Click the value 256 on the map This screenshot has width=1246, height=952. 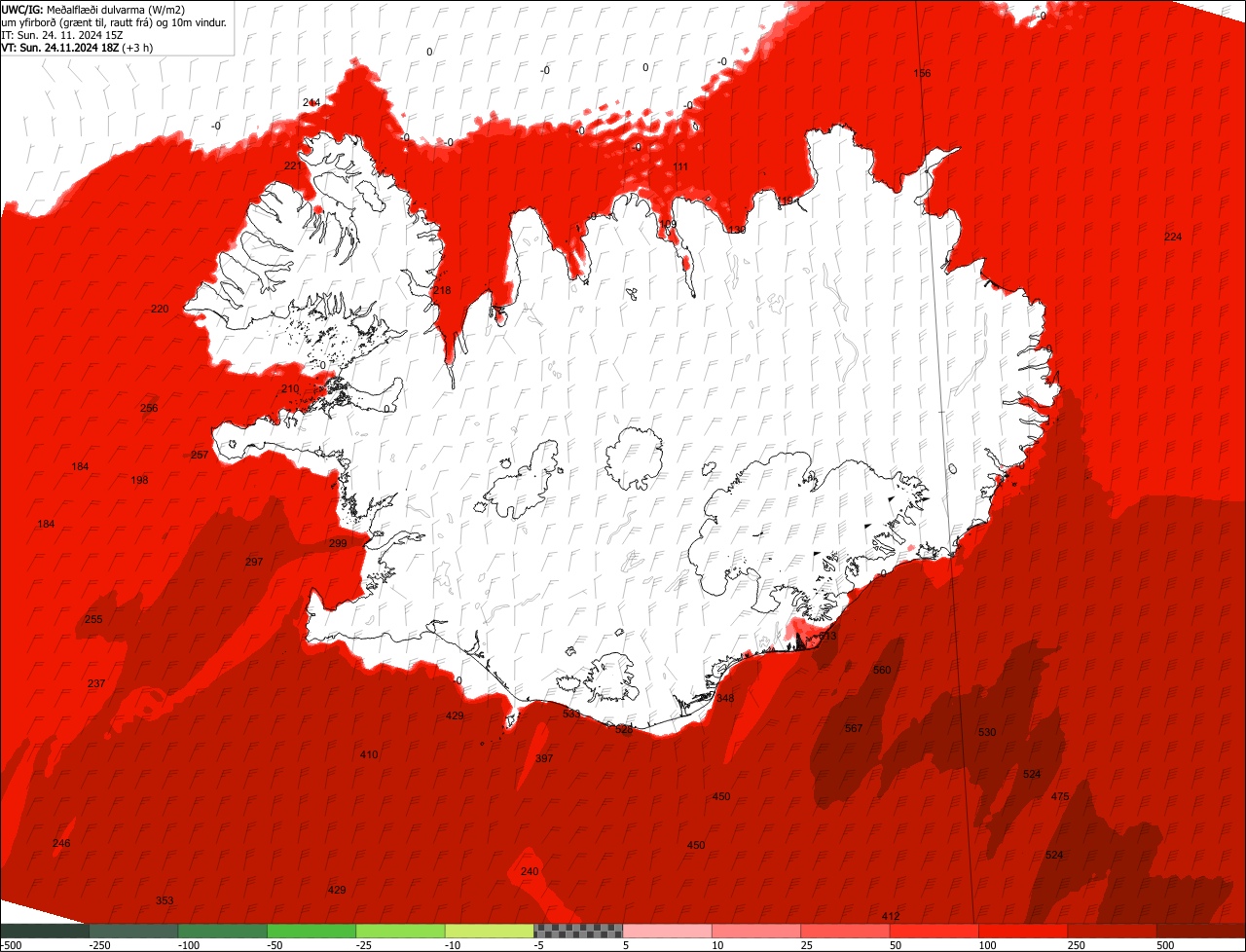click(x=149, y=409)
